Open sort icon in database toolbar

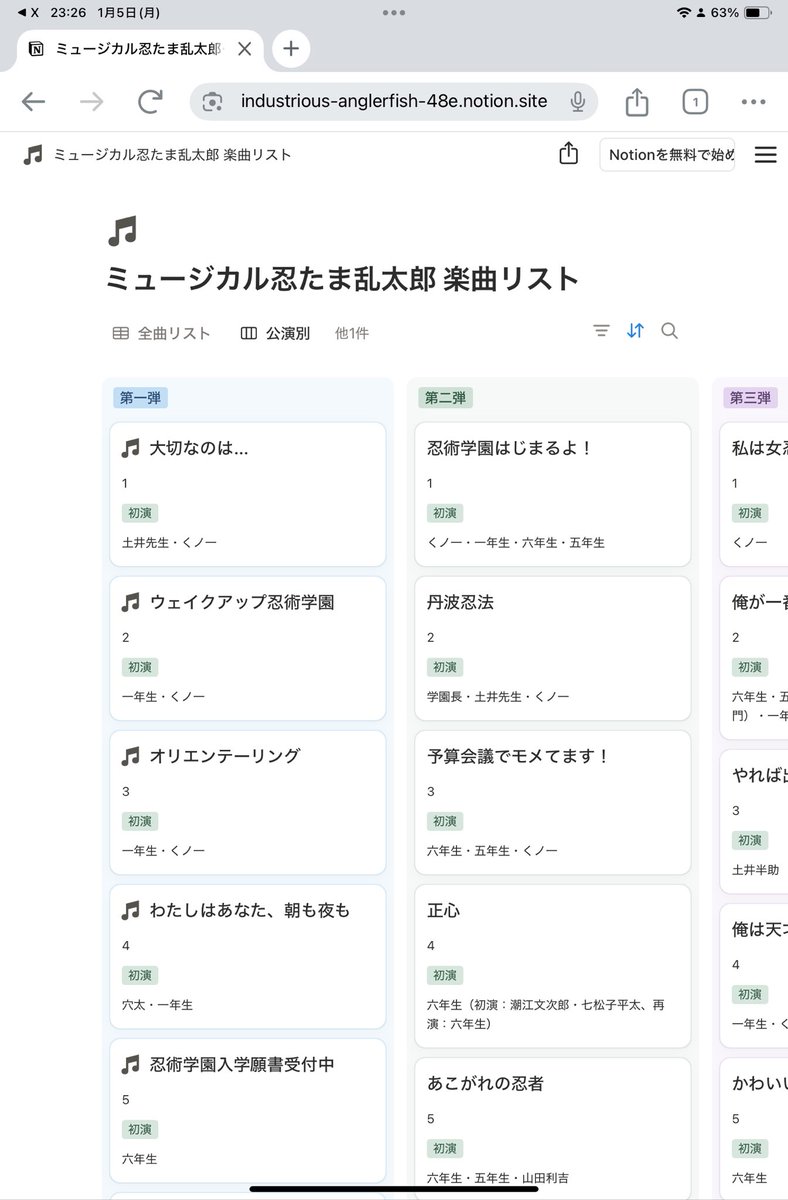click(x=636, y=331)
